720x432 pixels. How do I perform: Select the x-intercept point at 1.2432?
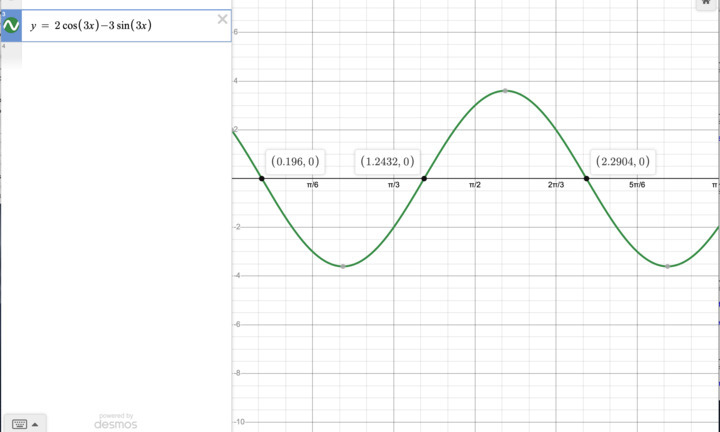tap(424, 179)
